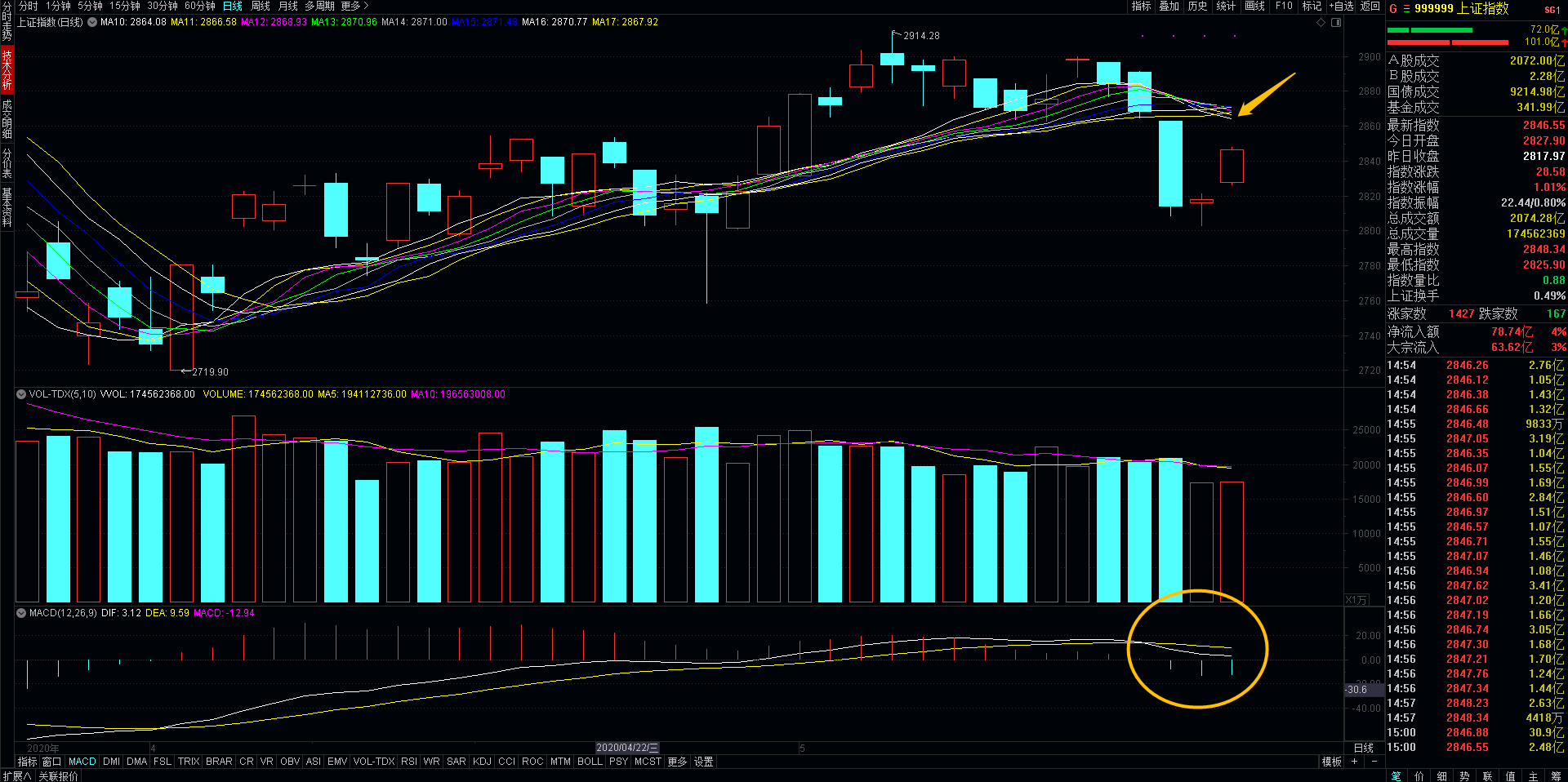Screen dimensions: 1568x782
Task: Select 基本资料 in left sidebar
Action: point(7,207)
